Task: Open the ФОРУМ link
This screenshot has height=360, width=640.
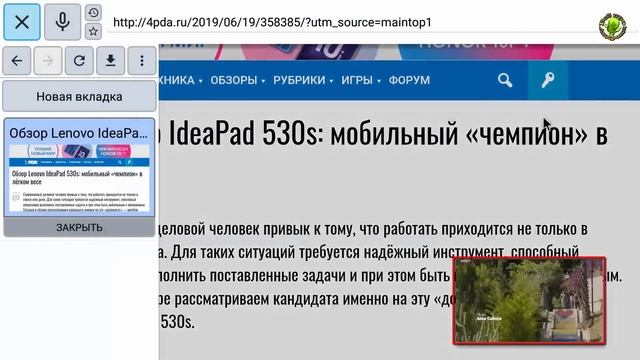Action: 409,80
